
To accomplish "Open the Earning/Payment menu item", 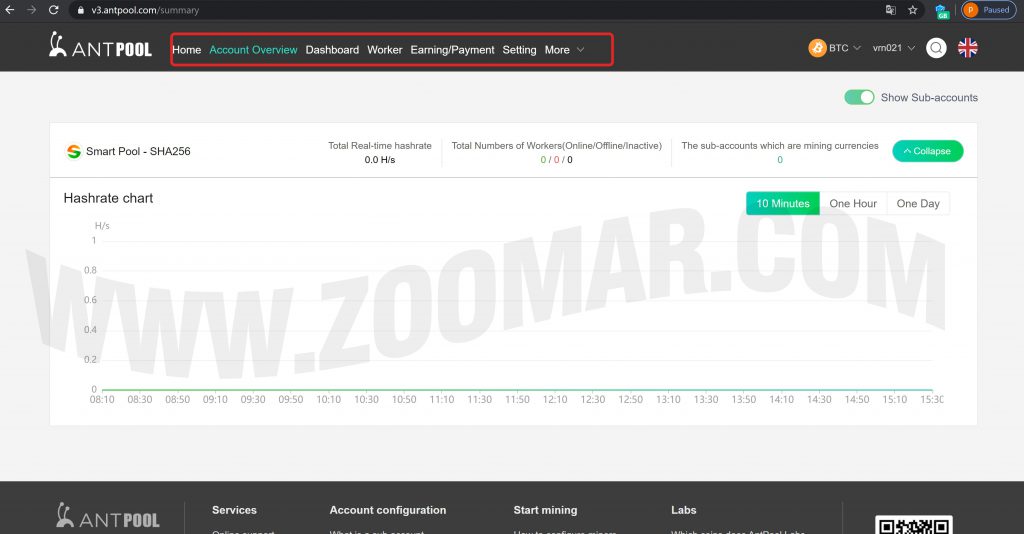I will tap(452, 50).
